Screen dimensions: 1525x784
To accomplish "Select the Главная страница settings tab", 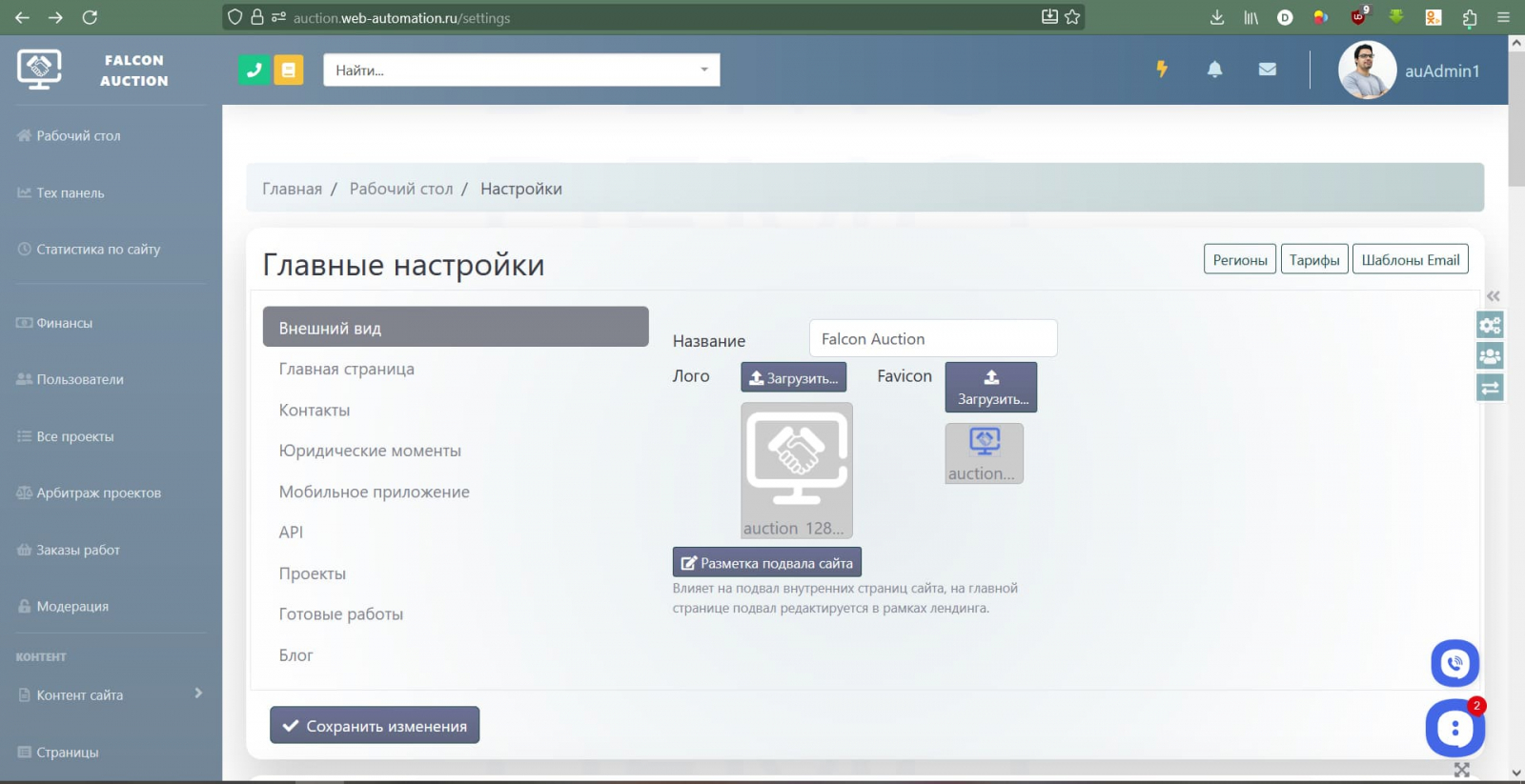I will tap(346, 369).
